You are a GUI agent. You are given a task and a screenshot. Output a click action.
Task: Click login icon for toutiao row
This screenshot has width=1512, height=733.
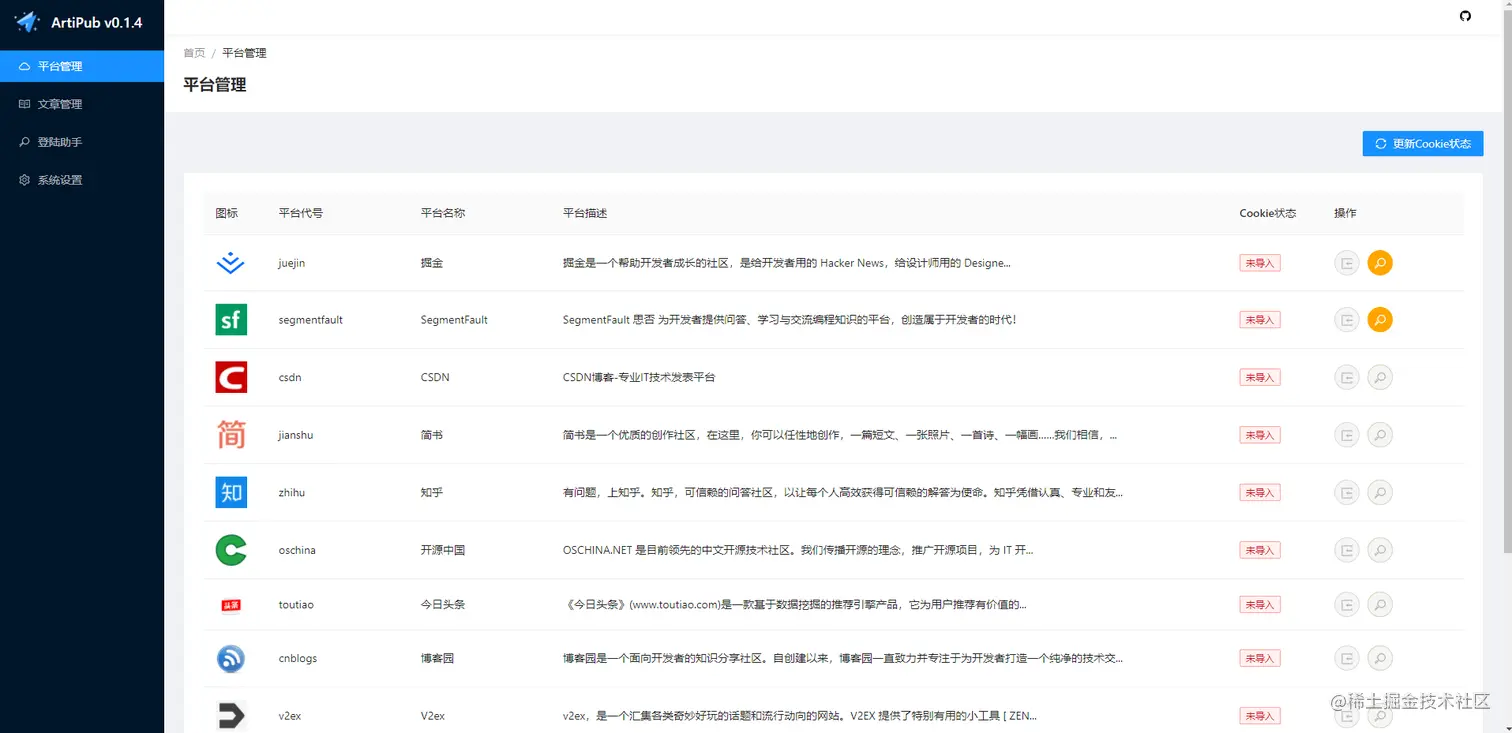[x=1347, y=605]
